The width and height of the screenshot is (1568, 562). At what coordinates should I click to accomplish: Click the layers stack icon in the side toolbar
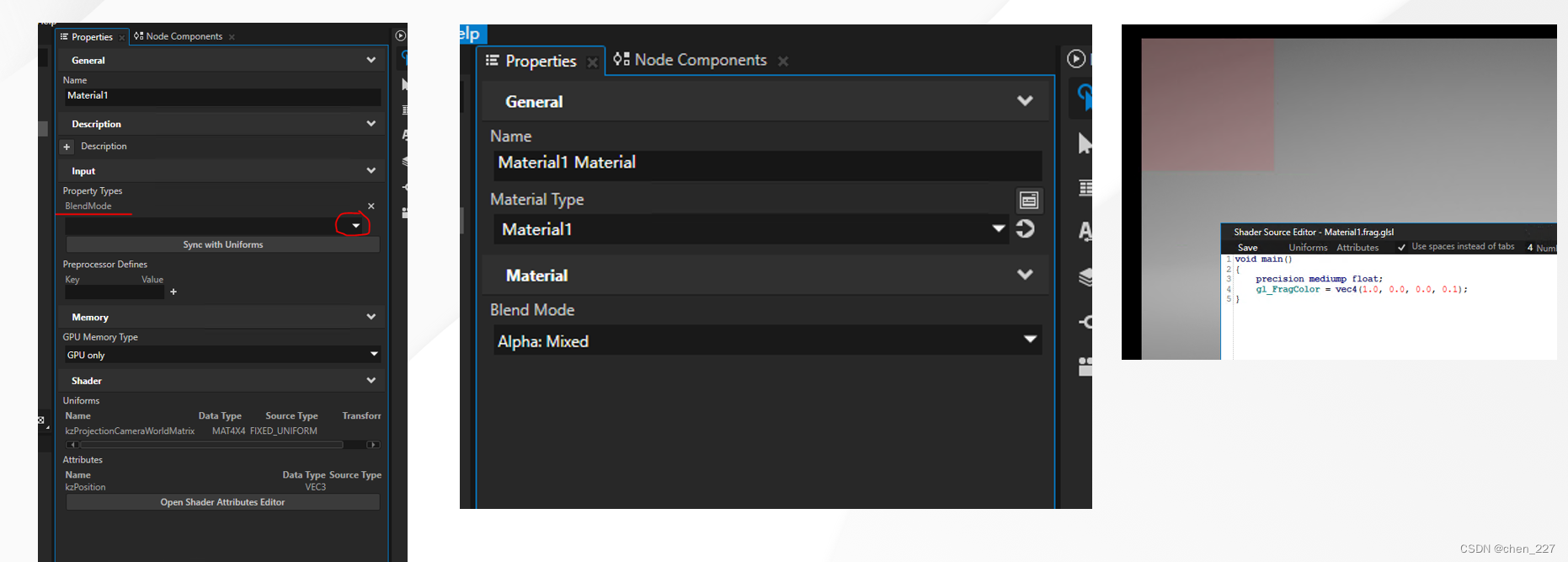click(x=1085, y=276)
